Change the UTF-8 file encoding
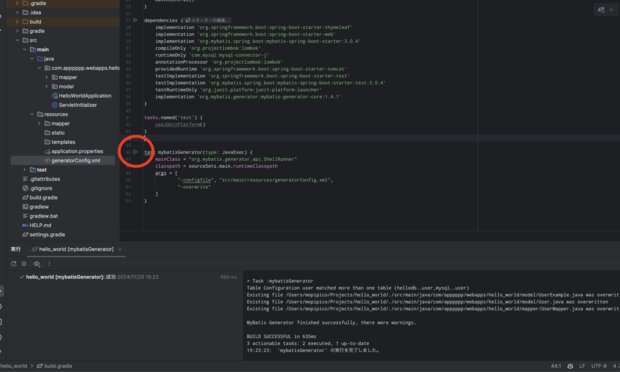620x372 pixels. point(599,366)
